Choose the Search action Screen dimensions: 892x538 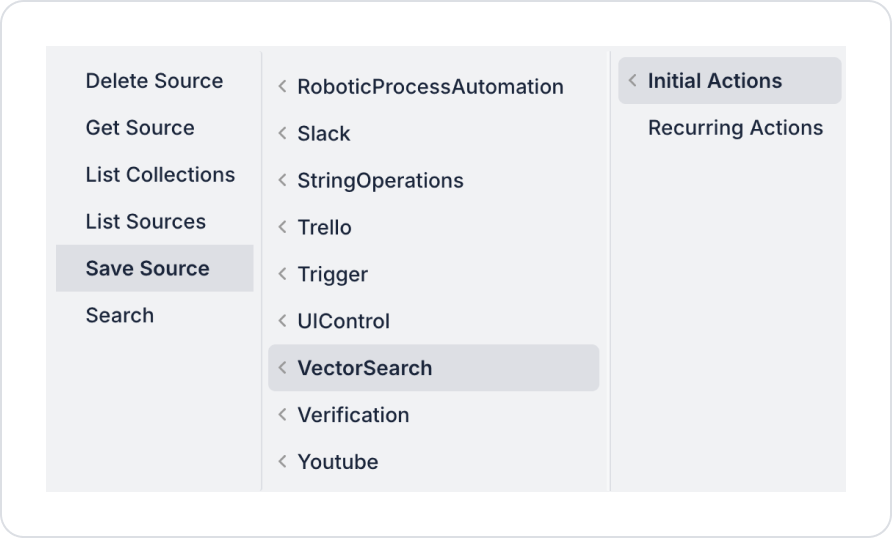pyautogui.click(x=120, y=316)
